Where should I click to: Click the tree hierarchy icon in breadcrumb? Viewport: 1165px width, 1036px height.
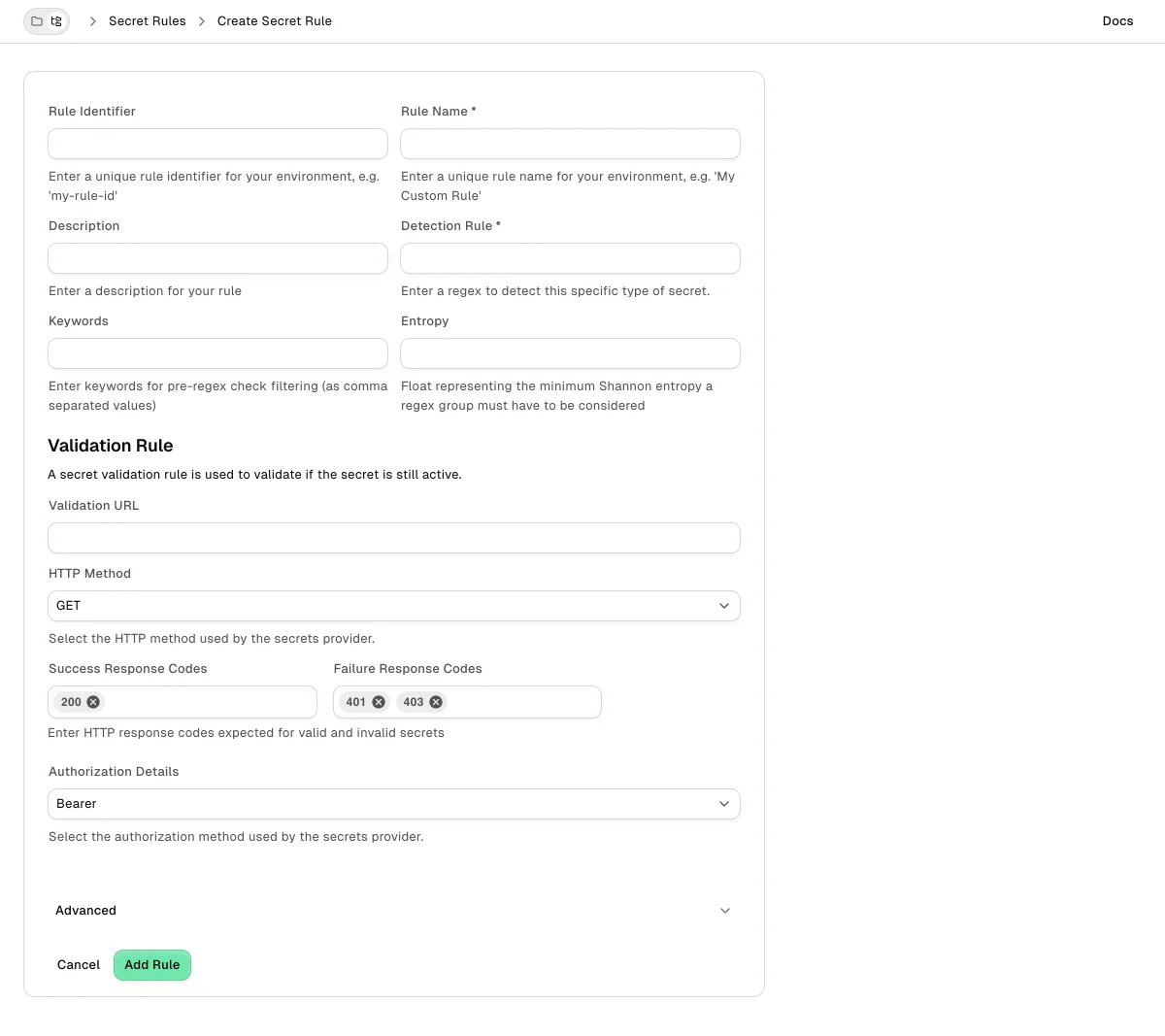tap(56, 20)
